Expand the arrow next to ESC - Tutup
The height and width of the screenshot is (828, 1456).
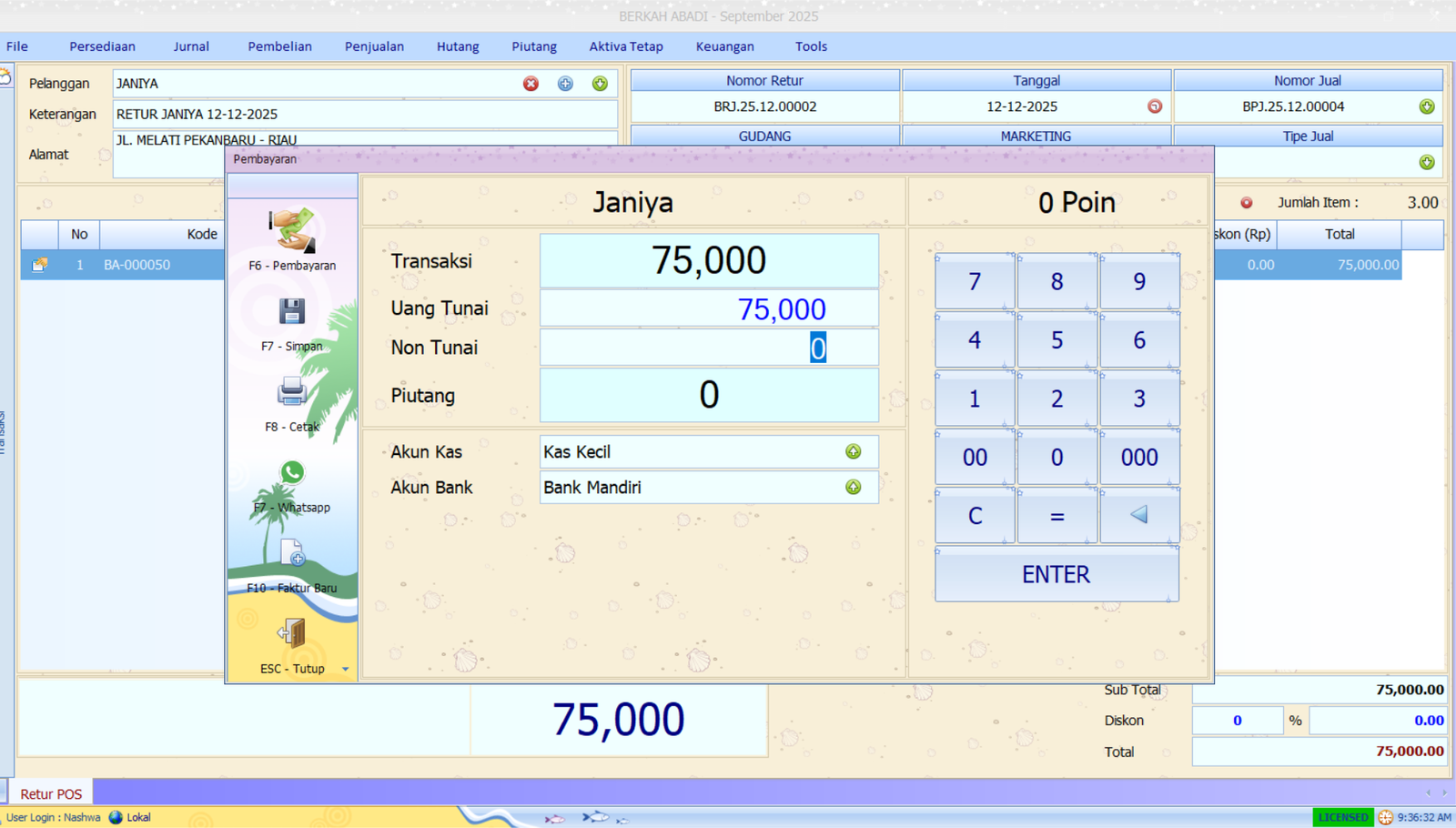point(345,668)
